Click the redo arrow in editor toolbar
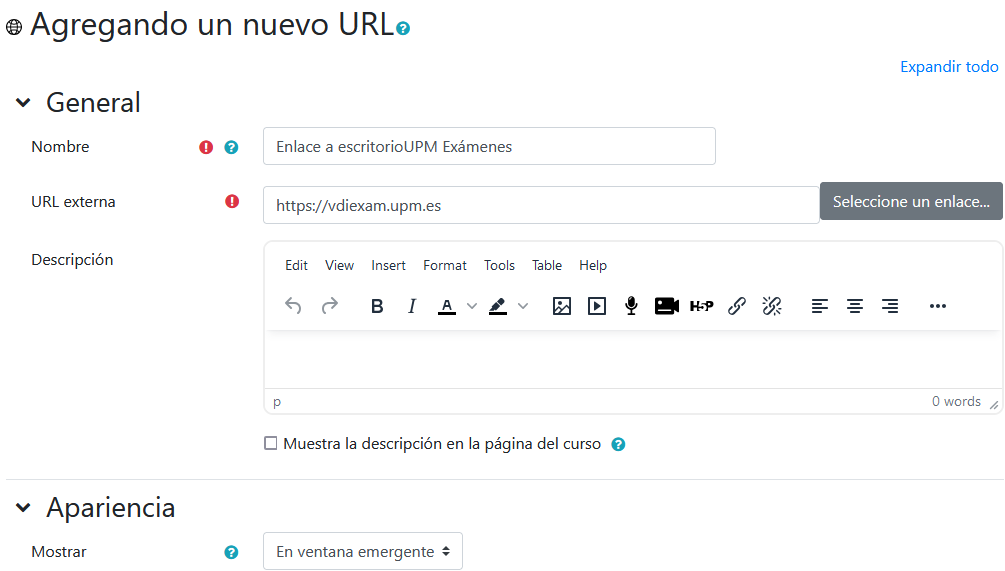 [x=329, y=306]
